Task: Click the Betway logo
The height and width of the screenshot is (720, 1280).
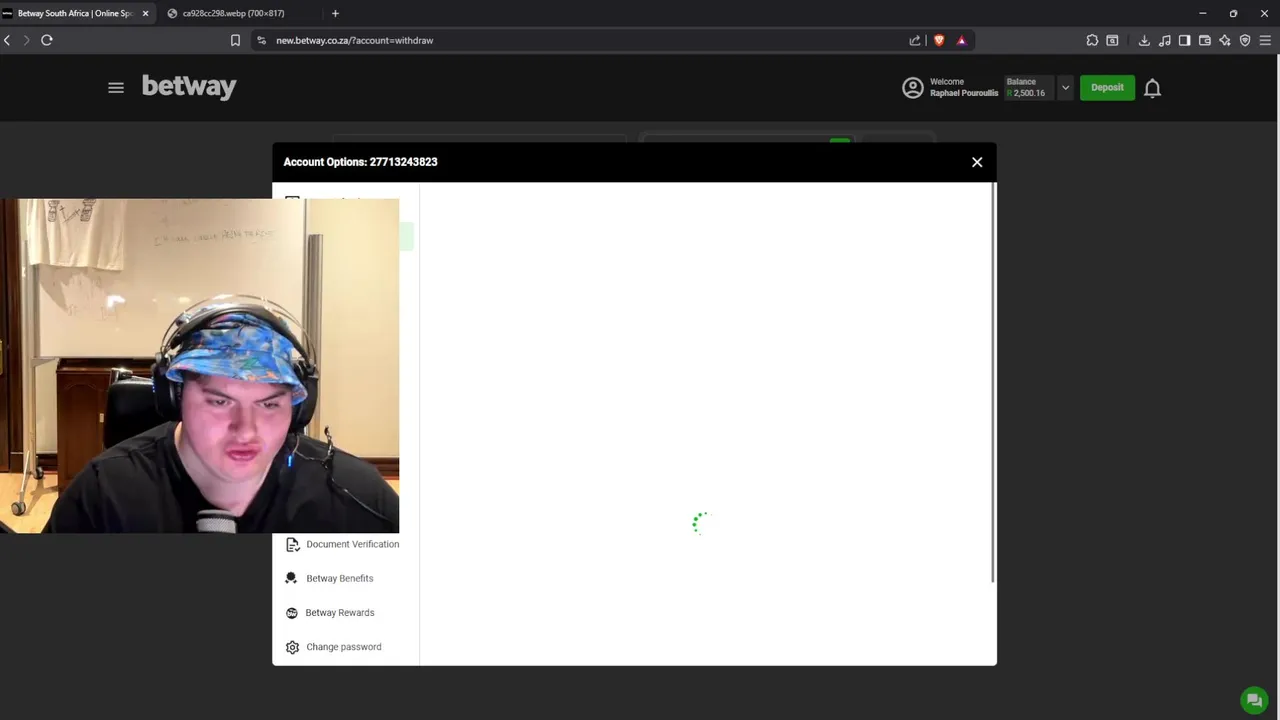Action: [x=189, y=87]
